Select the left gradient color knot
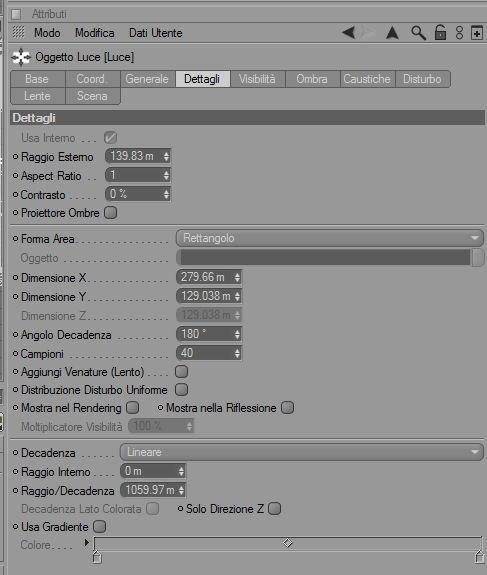 click(x=96, y=557)
